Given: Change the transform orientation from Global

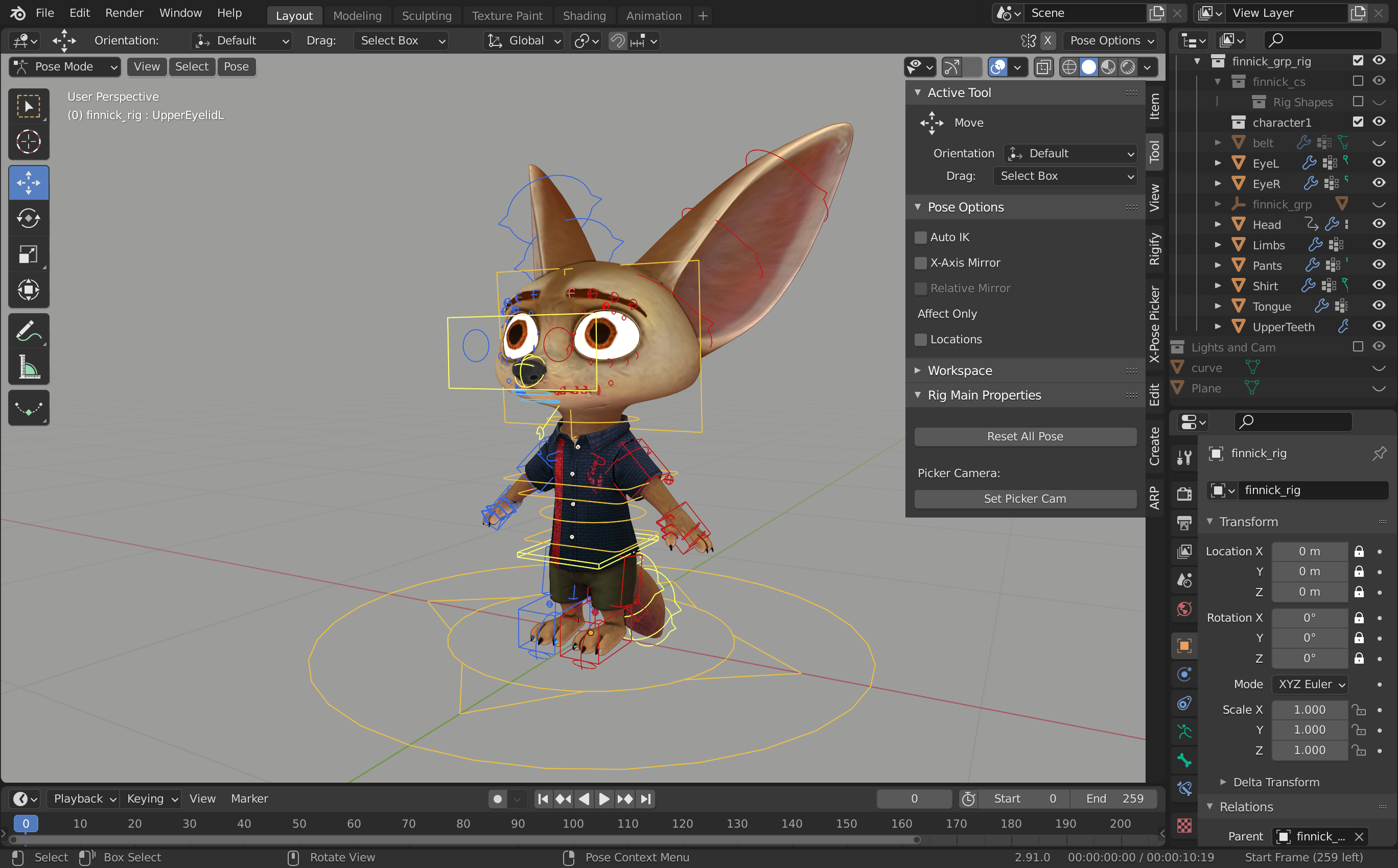Looking at the screenshot, I should click(523, 40).
